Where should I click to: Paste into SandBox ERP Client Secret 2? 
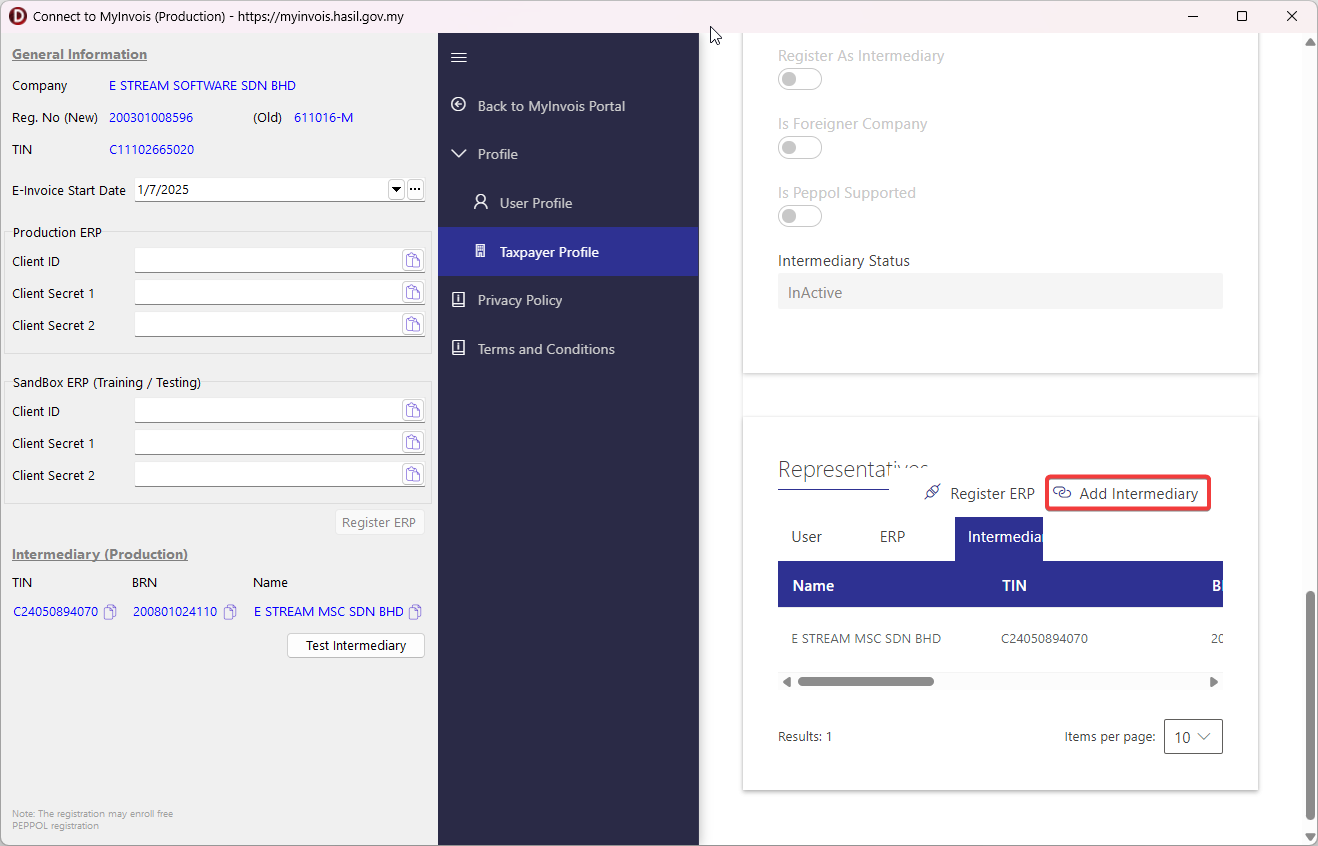(412, 475)
